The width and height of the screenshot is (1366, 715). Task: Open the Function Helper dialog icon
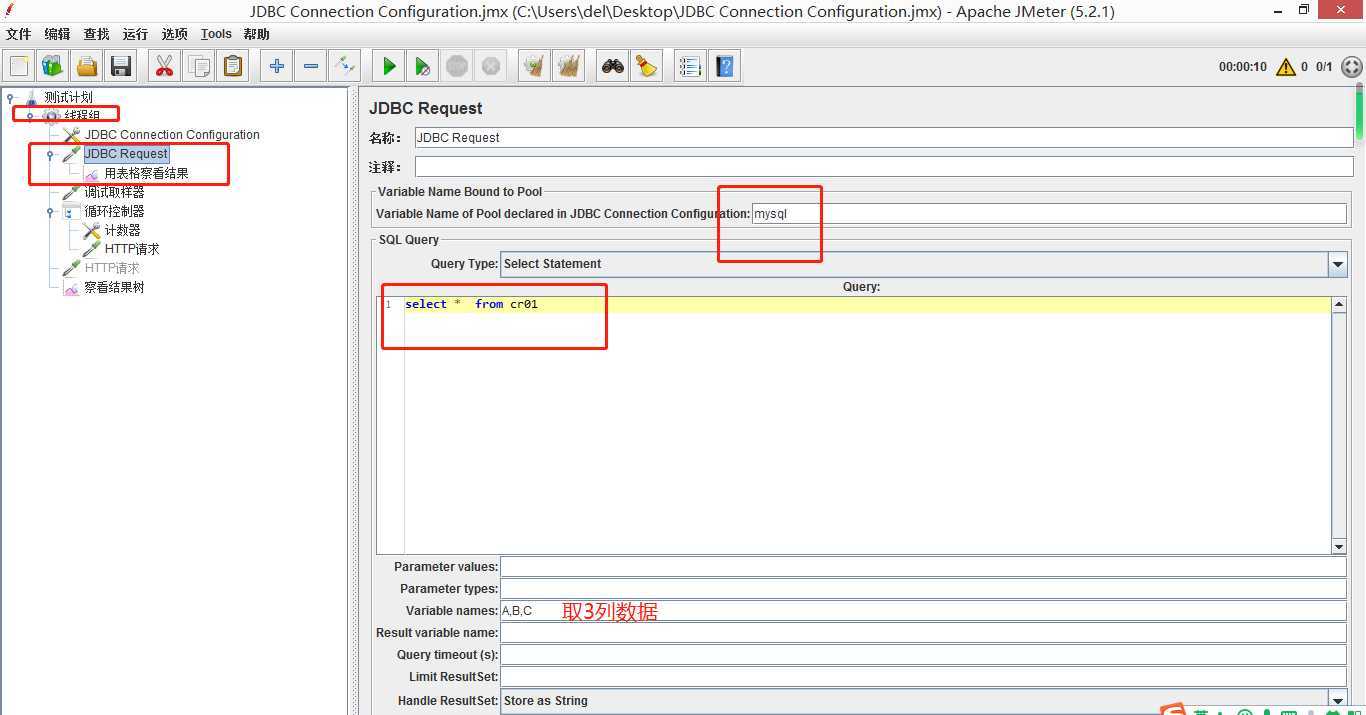[x=690, y=66]
